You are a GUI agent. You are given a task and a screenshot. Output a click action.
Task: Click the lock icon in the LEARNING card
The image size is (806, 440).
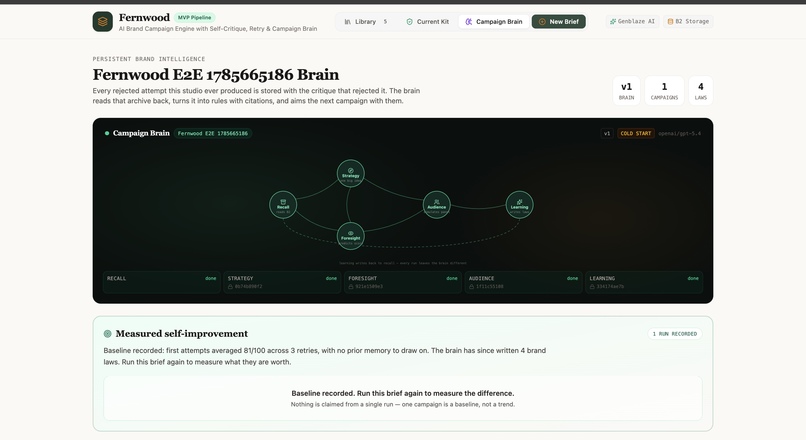[592, 287]
